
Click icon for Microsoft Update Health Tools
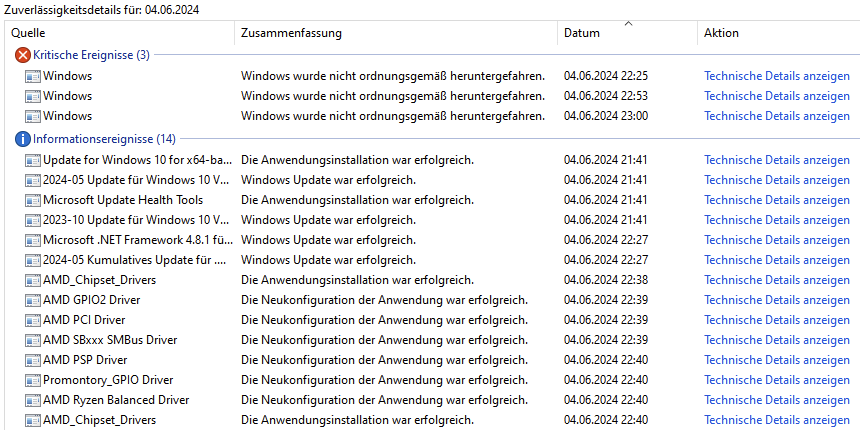(x=33, y=200)
